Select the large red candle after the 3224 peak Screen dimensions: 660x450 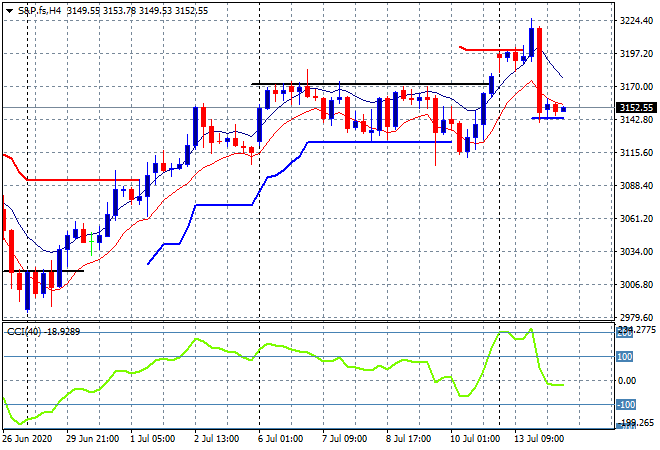pos(539,70)
